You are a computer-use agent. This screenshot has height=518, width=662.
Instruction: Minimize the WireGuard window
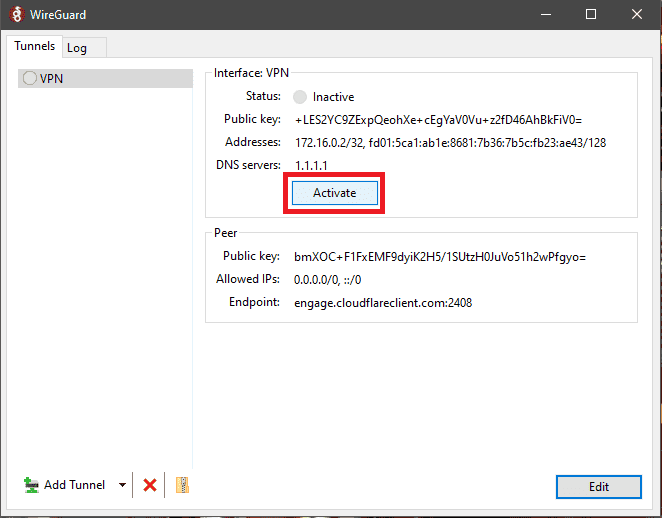coord(546,14)
